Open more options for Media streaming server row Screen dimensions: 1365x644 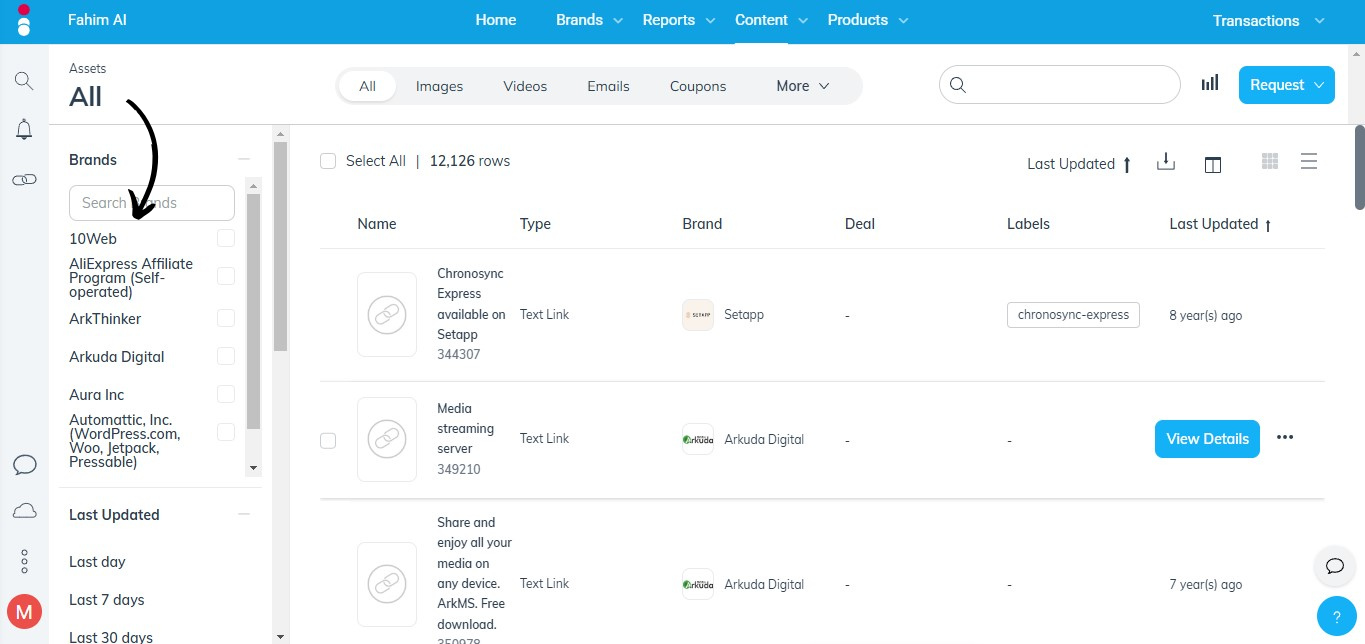tap(1285, 437)
